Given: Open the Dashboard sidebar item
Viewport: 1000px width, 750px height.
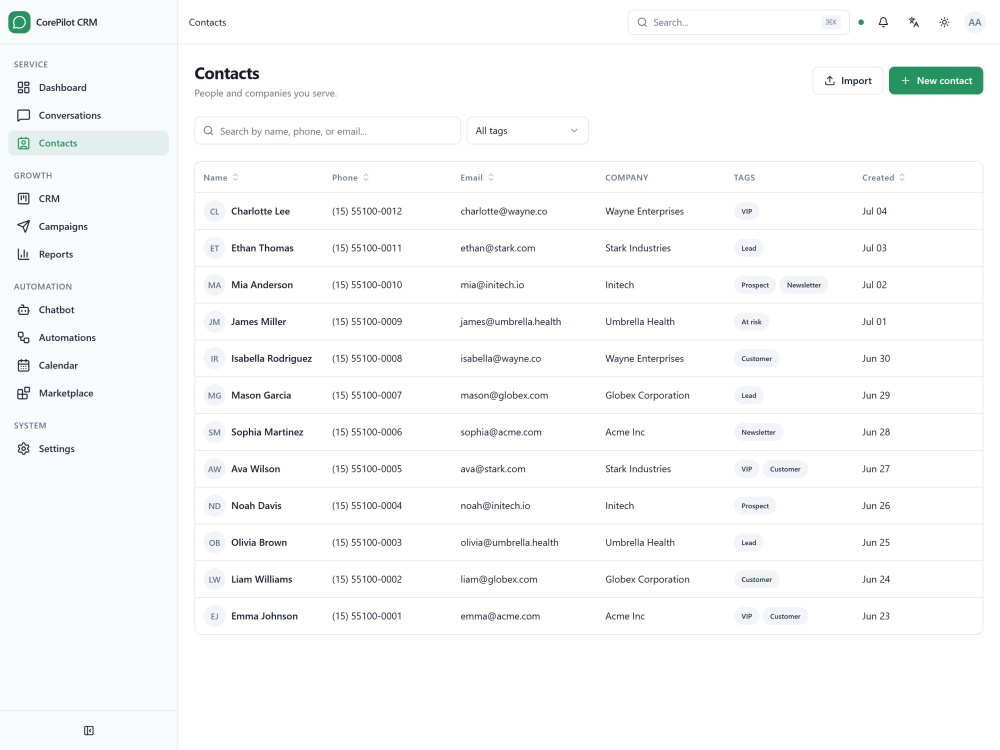Looking at the screenshot, I should 89,87.
